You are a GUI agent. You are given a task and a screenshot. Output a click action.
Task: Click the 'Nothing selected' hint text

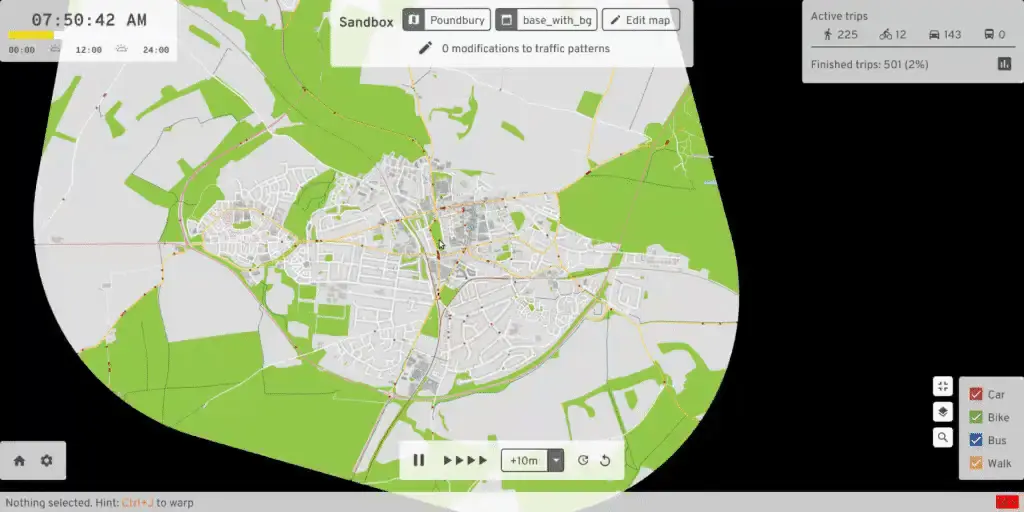click(99, 503)
